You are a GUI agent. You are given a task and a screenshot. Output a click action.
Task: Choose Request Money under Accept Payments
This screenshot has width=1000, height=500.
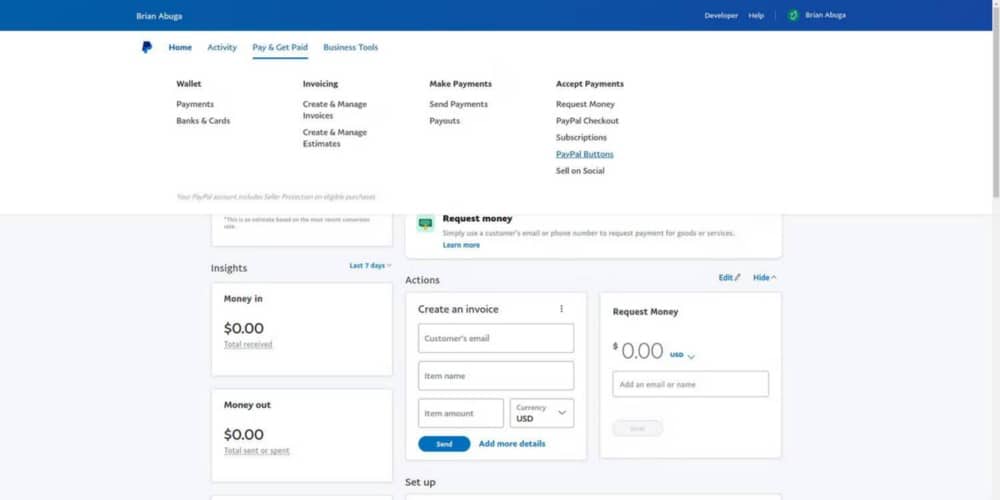pyautogui.click(x=585, y=104)
